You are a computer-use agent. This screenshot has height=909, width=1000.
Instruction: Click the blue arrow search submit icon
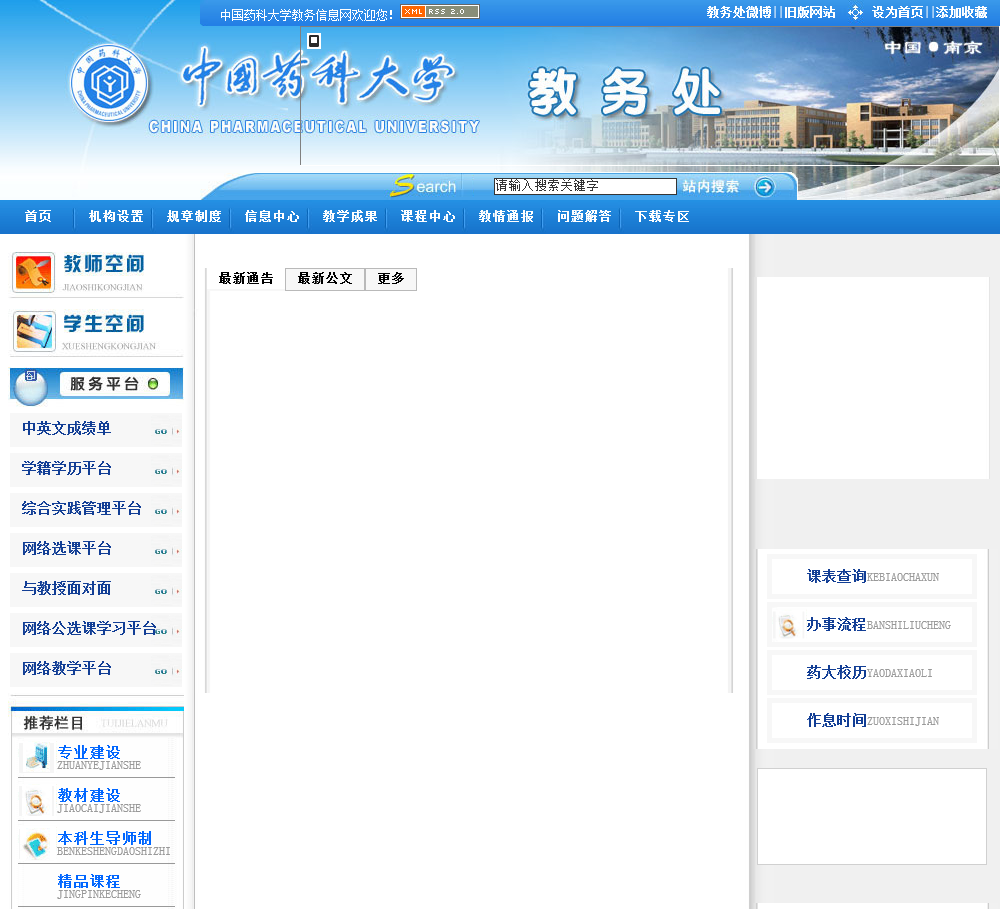(764, 187)
